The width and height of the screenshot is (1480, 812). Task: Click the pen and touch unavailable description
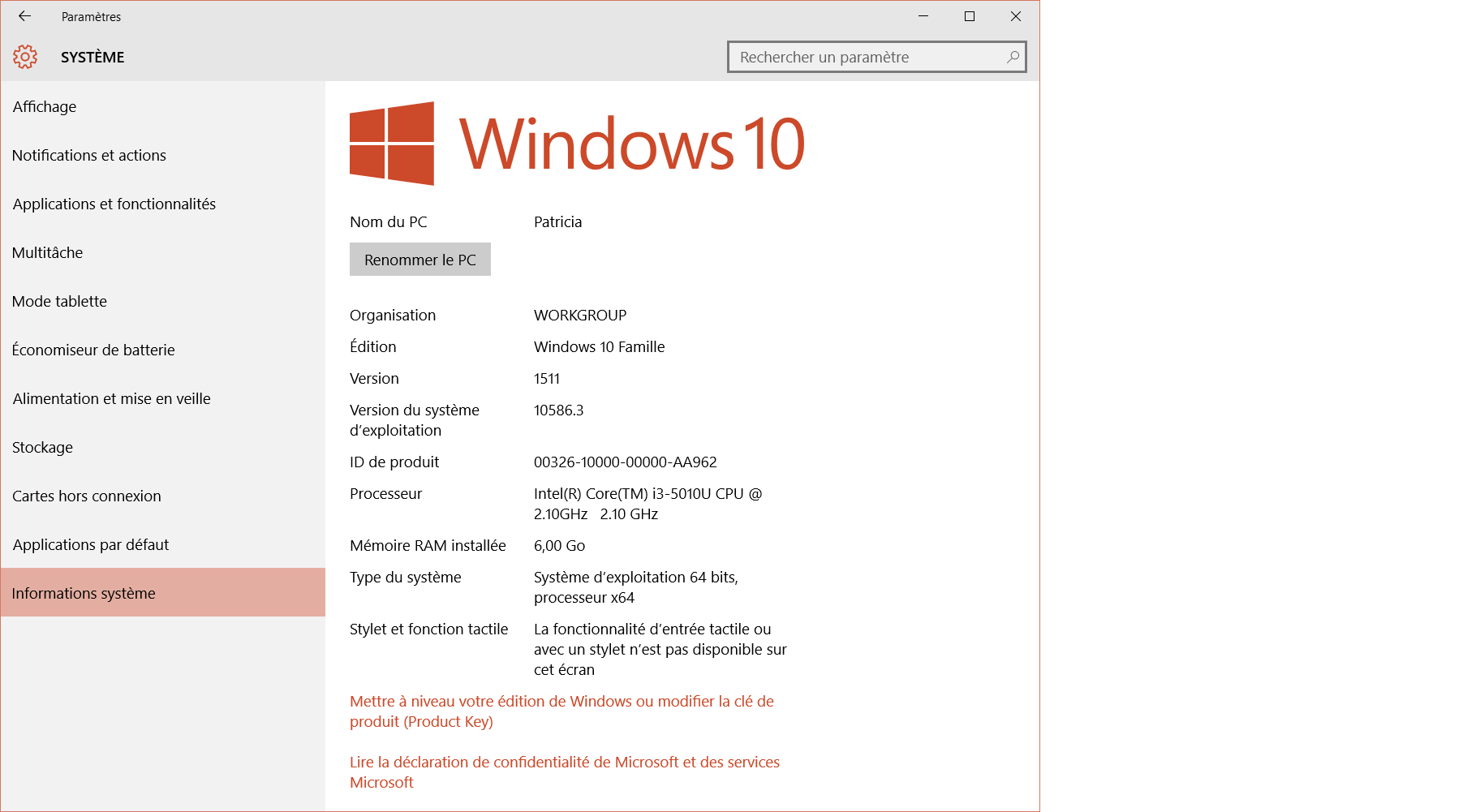pyautogui.click(x=660, y=649)
